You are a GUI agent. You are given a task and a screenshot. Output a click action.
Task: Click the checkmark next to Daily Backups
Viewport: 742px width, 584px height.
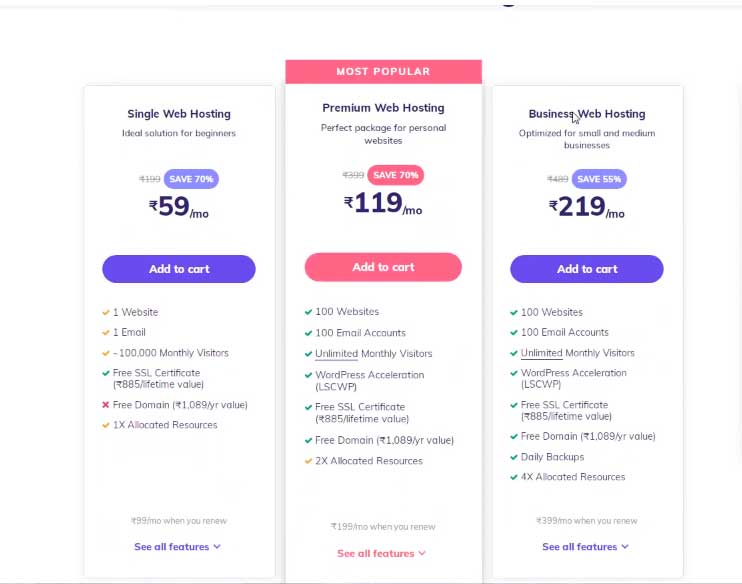(514, 457)
